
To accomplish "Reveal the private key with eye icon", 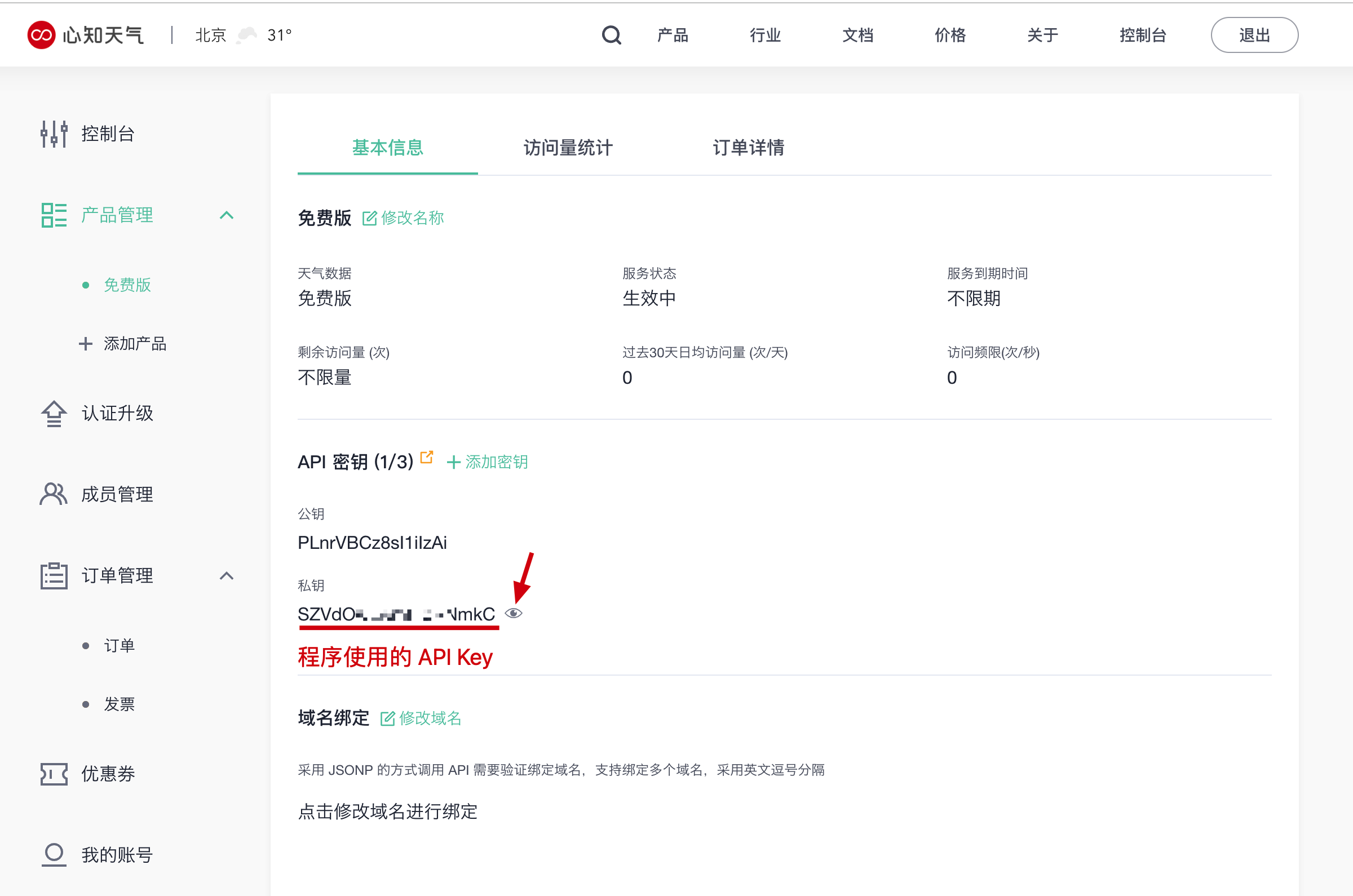I will (514, 613).
